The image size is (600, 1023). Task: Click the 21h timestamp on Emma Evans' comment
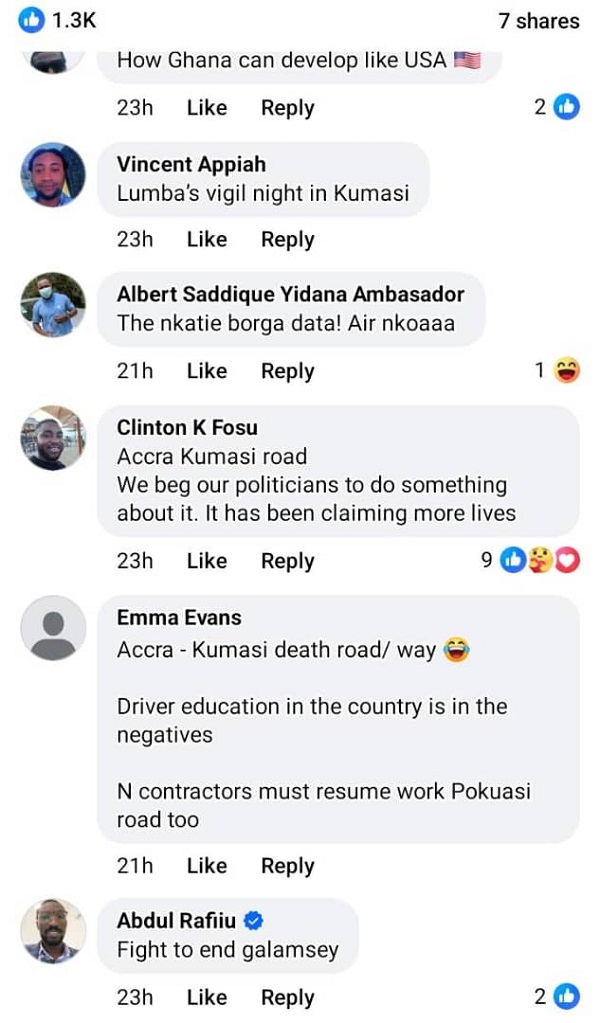[135, 866]
